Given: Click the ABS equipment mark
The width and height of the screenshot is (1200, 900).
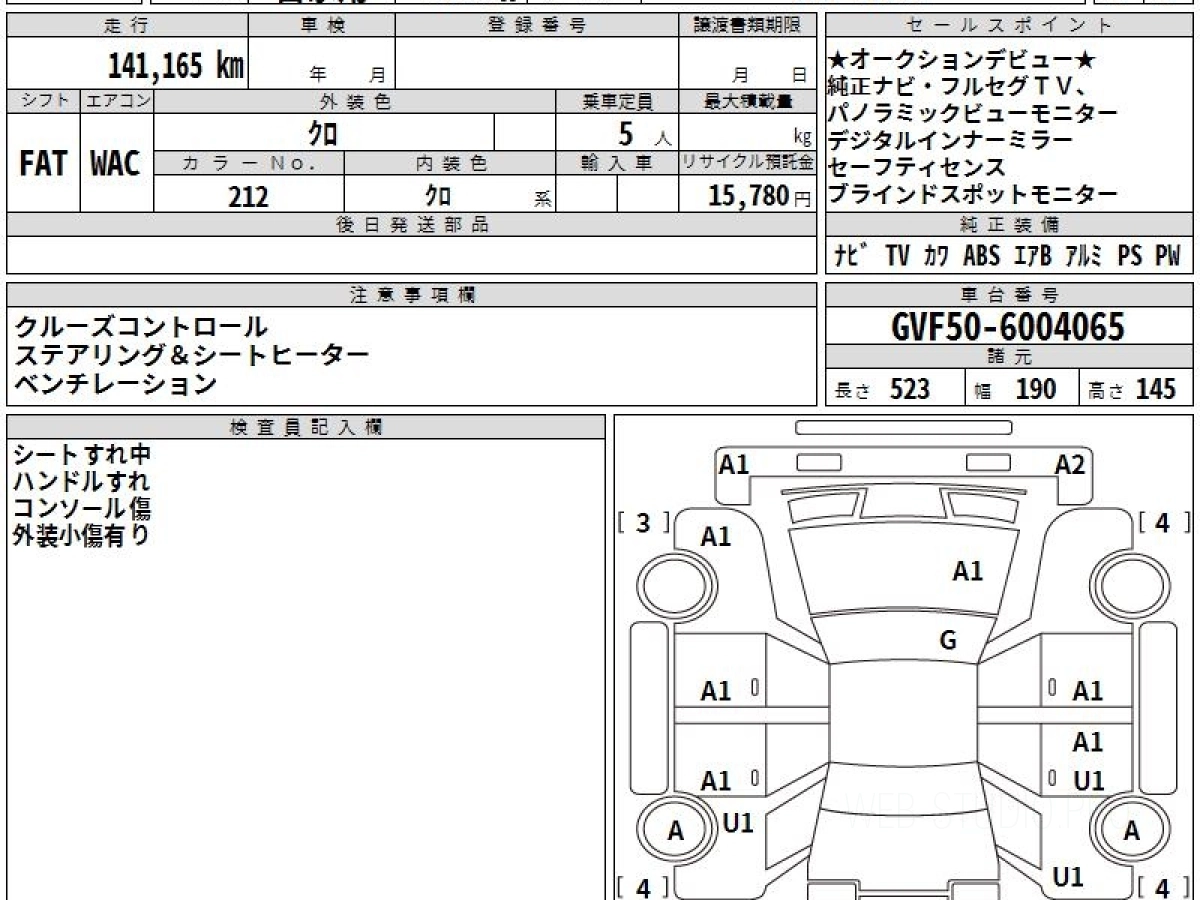Looking at the screenshot, I should (982, 256).
